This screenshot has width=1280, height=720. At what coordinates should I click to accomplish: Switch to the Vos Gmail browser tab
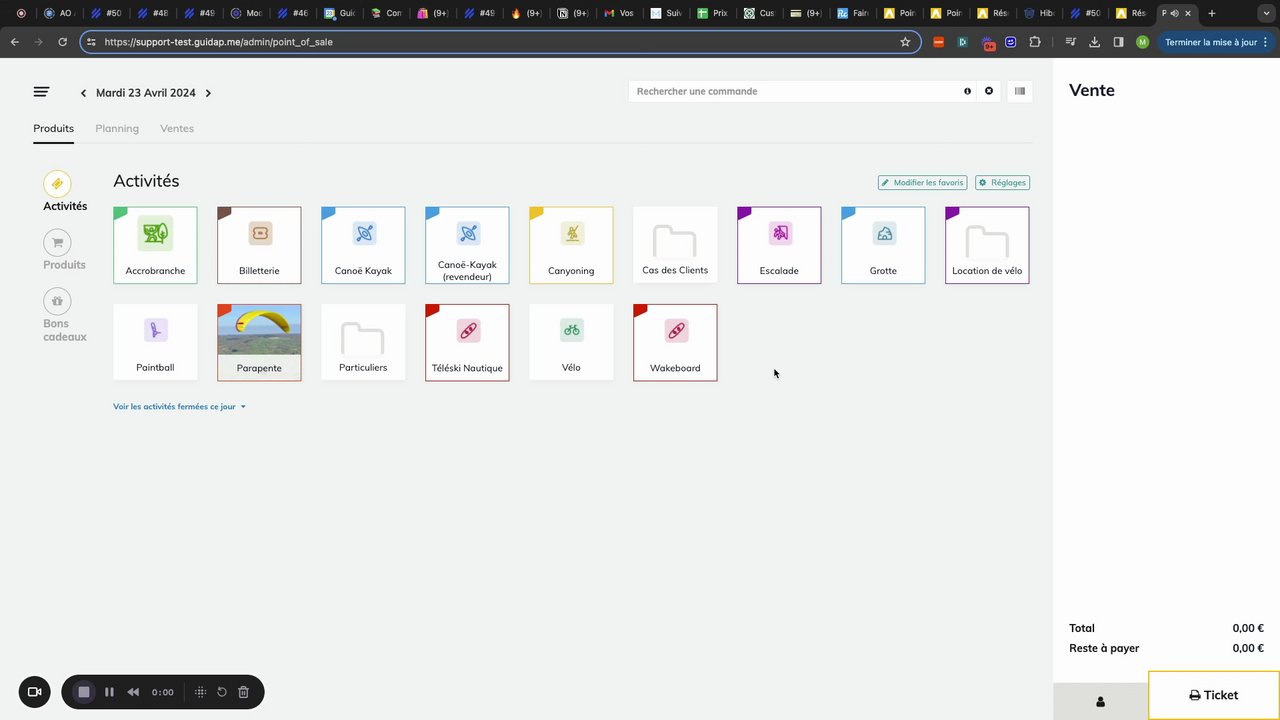coord(621,13)
